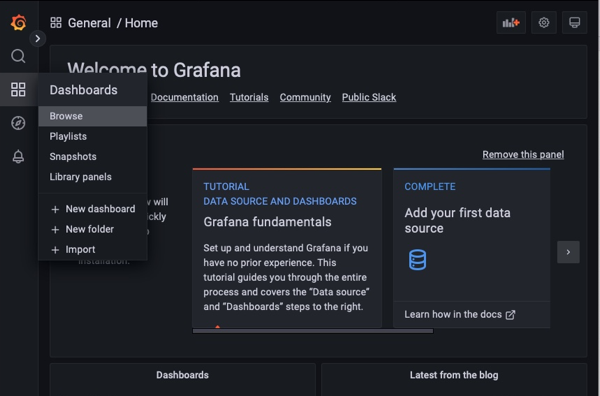Click the COMPLETE label on data source card
This screenshot has width=600, height=396.
[x=430, y=187]
